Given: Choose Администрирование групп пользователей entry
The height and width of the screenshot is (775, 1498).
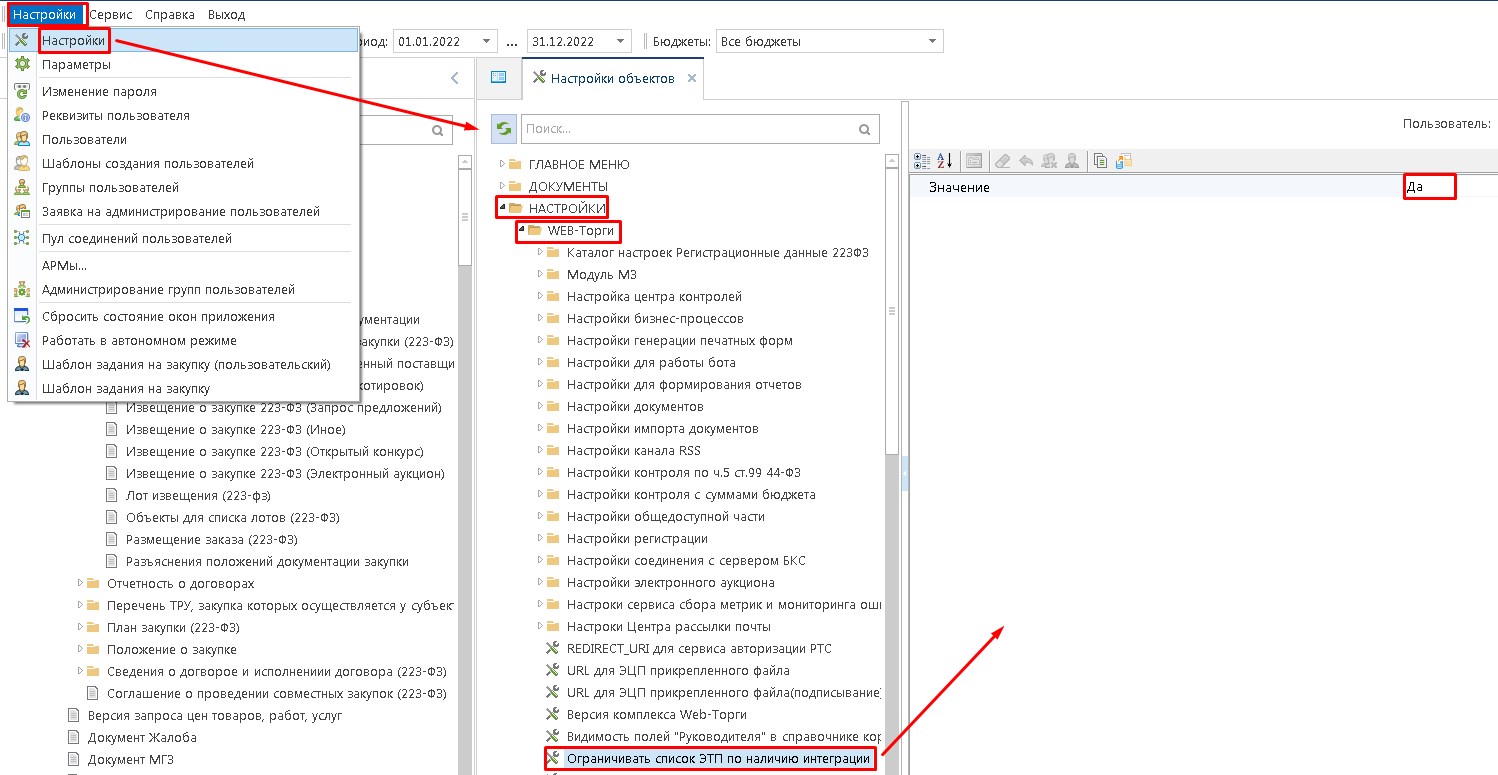Looking at the screenshot, I should pyautogui.click(x=183, y=289).
